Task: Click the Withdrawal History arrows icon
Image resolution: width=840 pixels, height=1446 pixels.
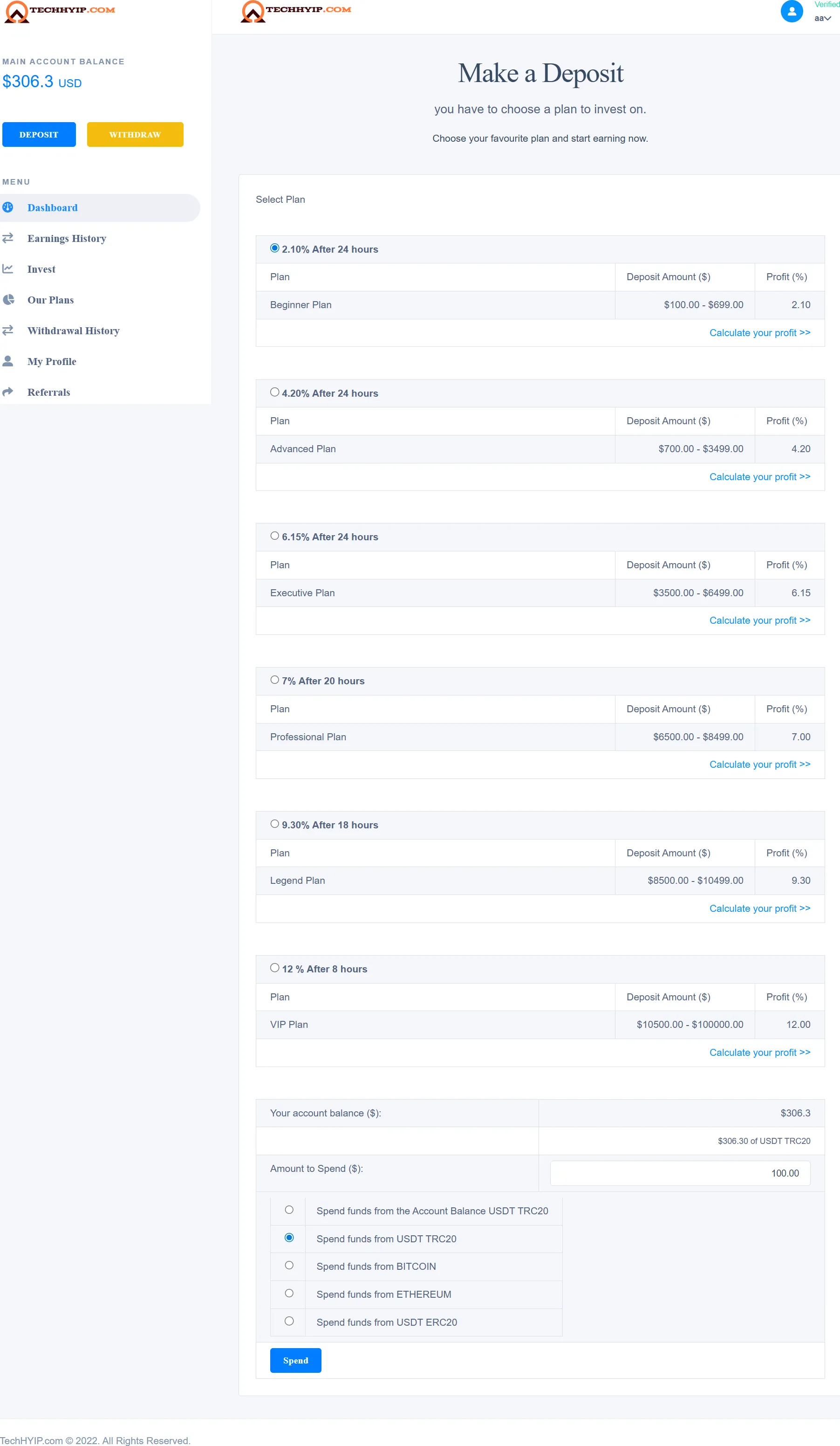Action: [8, 330]
